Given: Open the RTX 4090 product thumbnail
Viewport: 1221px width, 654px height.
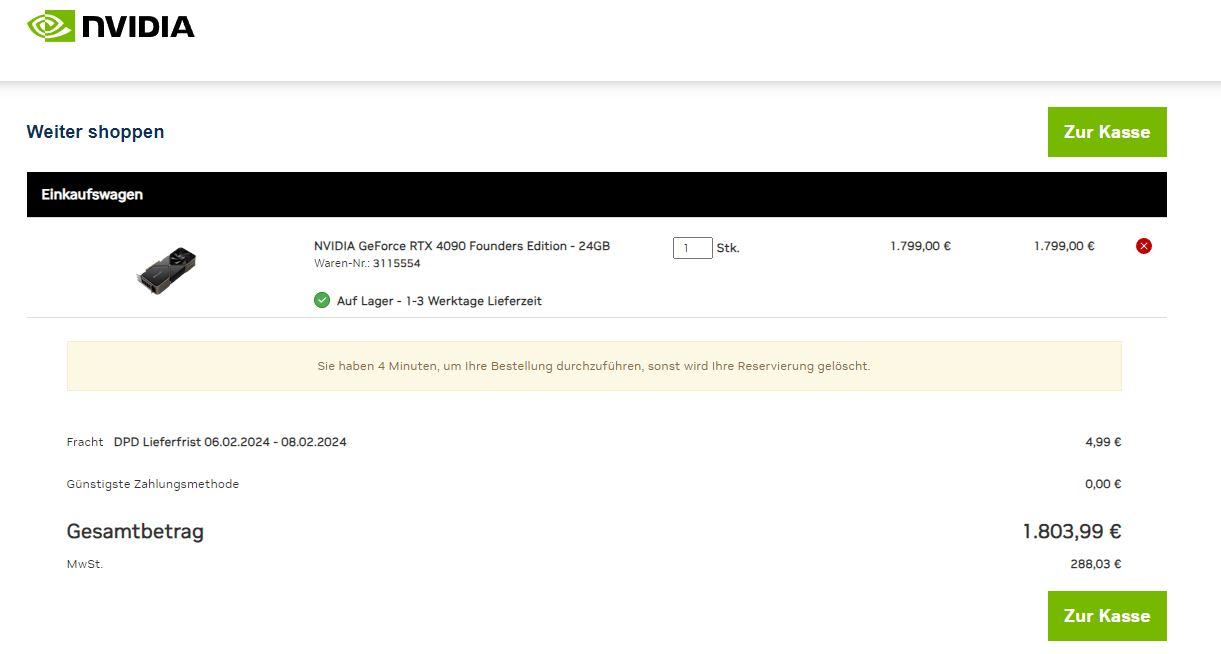Looking at the screenshot, I should tap(166, 270).
